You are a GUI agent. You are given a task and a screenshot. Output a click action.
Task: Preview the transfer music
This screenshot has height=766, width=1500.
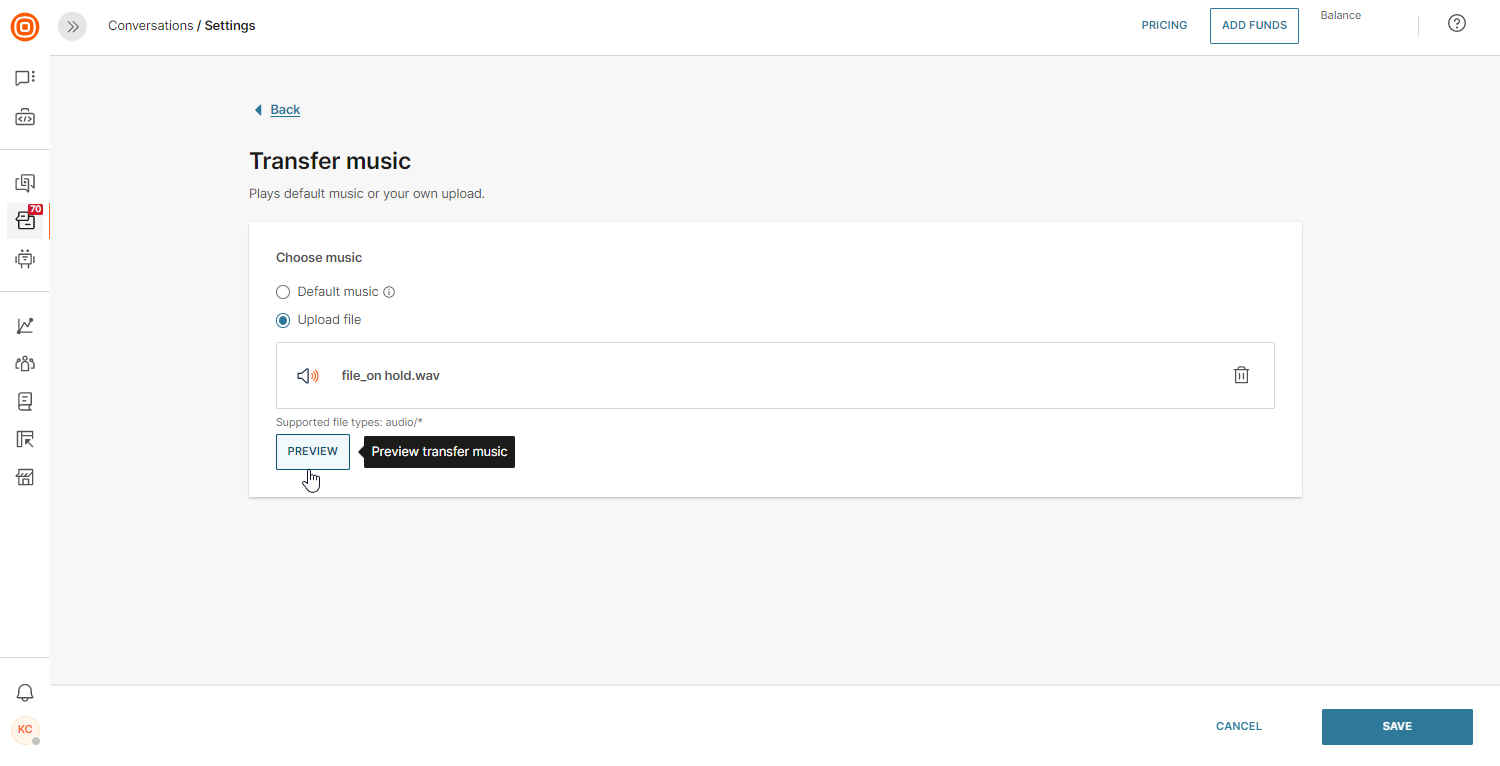tap(313, 452)
